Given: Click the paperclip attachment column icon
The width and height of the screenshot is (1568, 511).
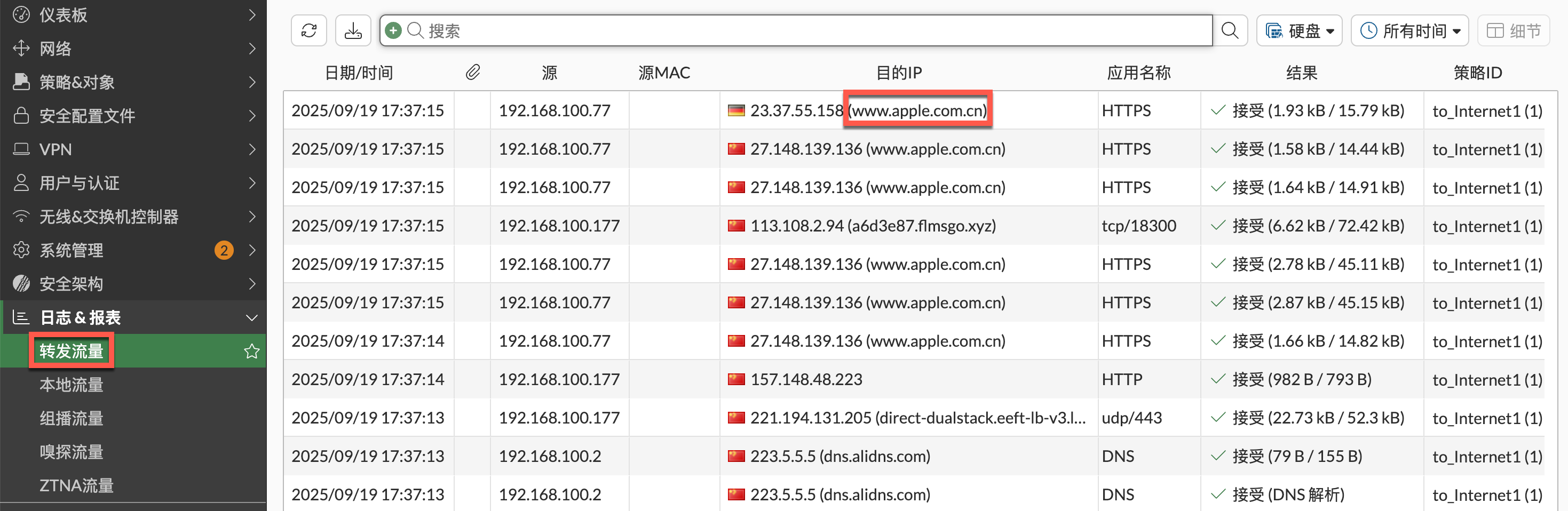Looking at the screenshot, I should (x=472, y=73).
